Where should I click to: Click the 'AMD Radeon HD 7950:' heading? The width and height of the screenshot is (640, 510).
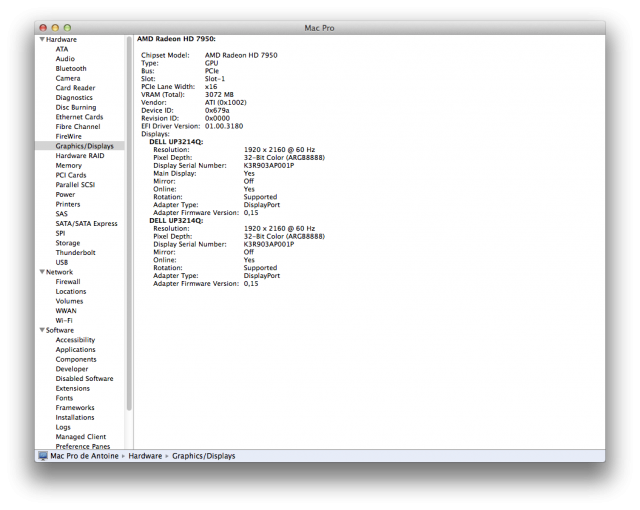click(x=176, y=39)
